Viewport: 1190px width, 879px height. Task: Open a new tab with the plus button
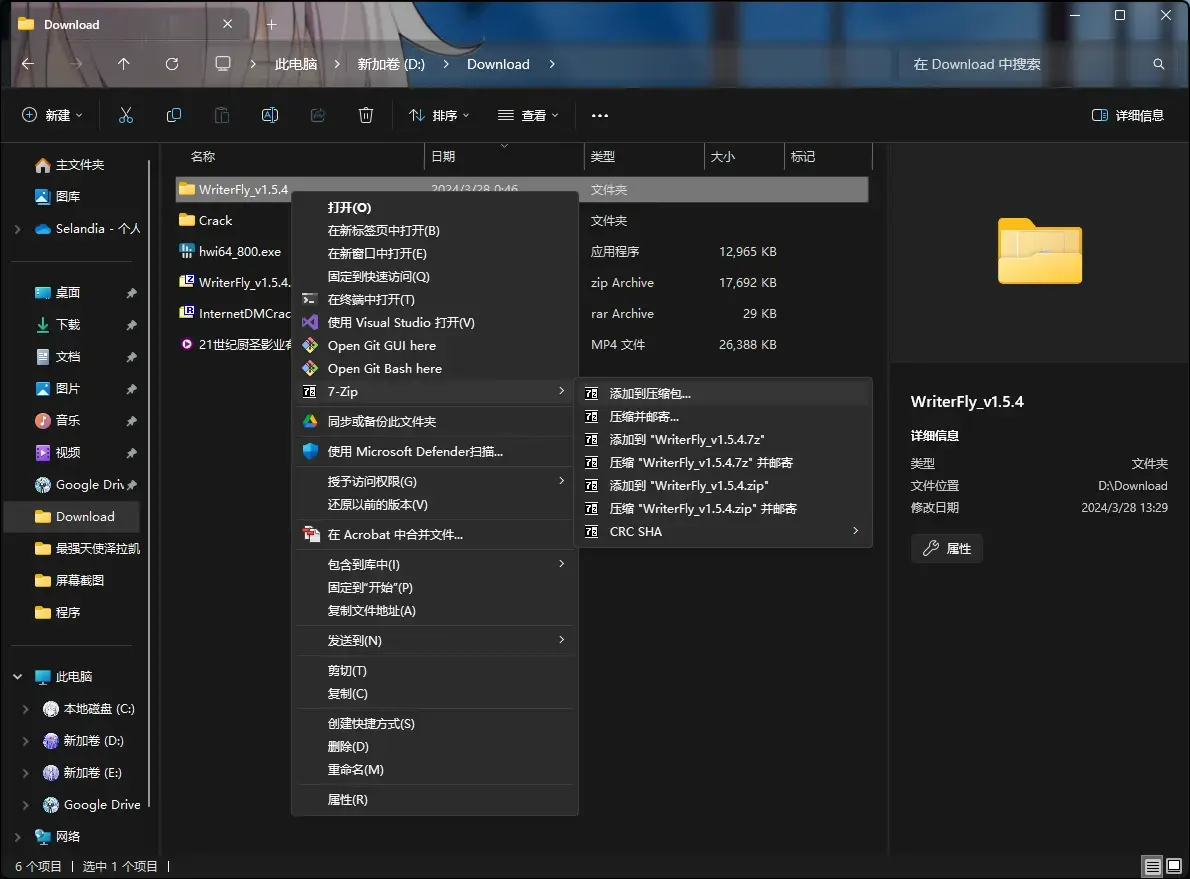click(x=272, y=24)
